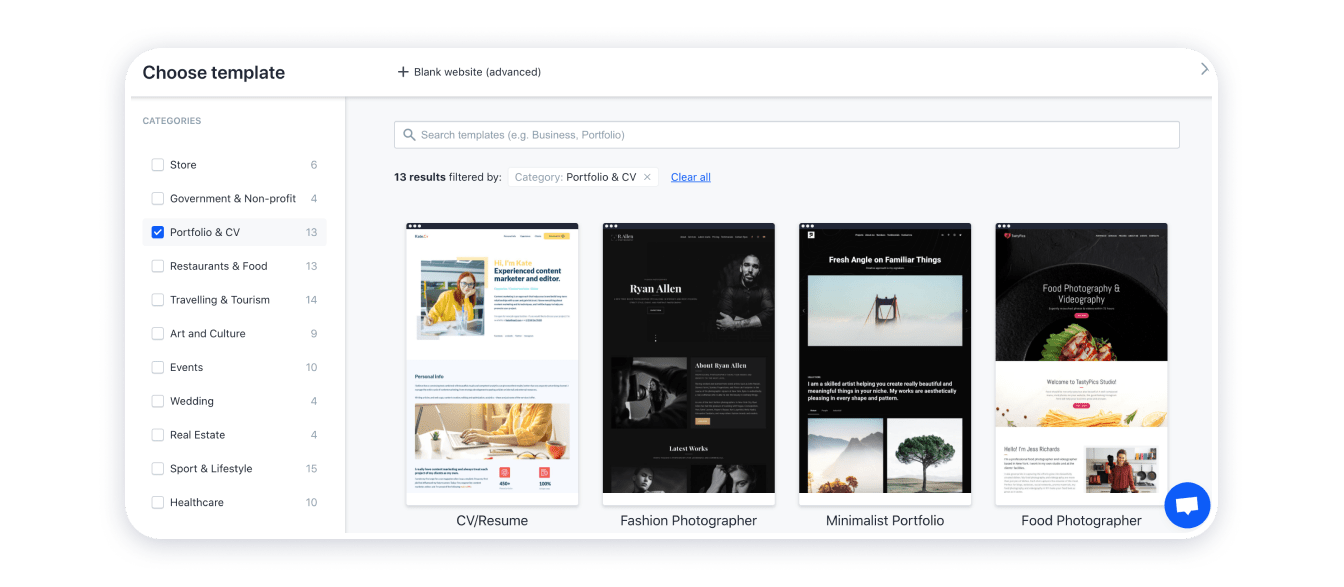Uncheck the Portfolio & CV checkbox
Screen dimensions: 1344x587
click(x=157, y=231)
